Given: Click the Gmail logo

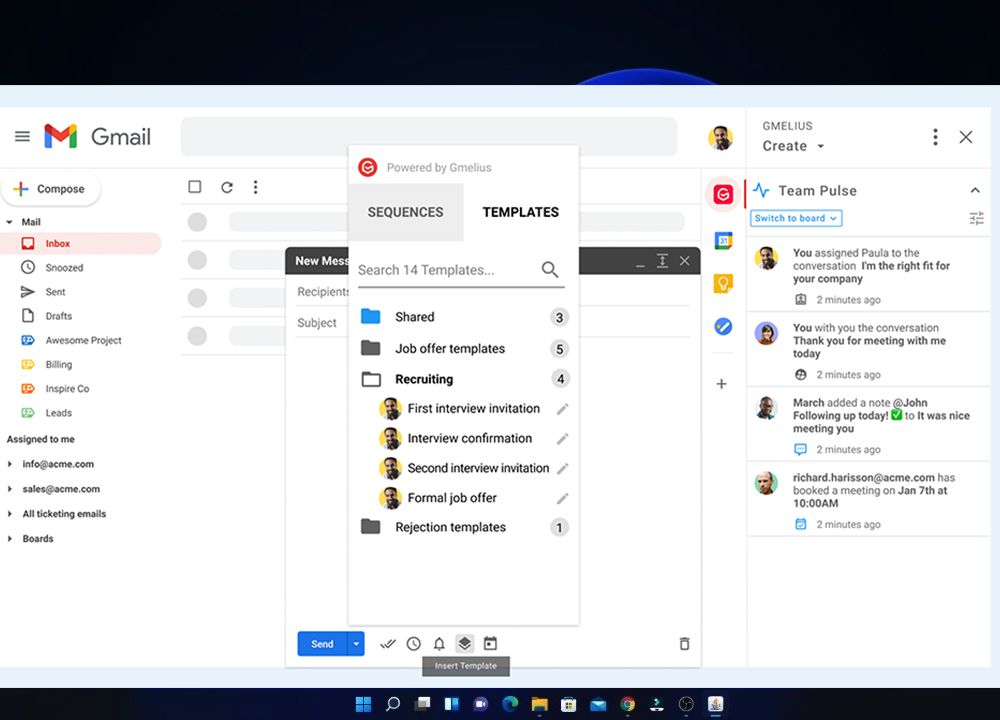Looking at the screenshot, I should [97, 136].
